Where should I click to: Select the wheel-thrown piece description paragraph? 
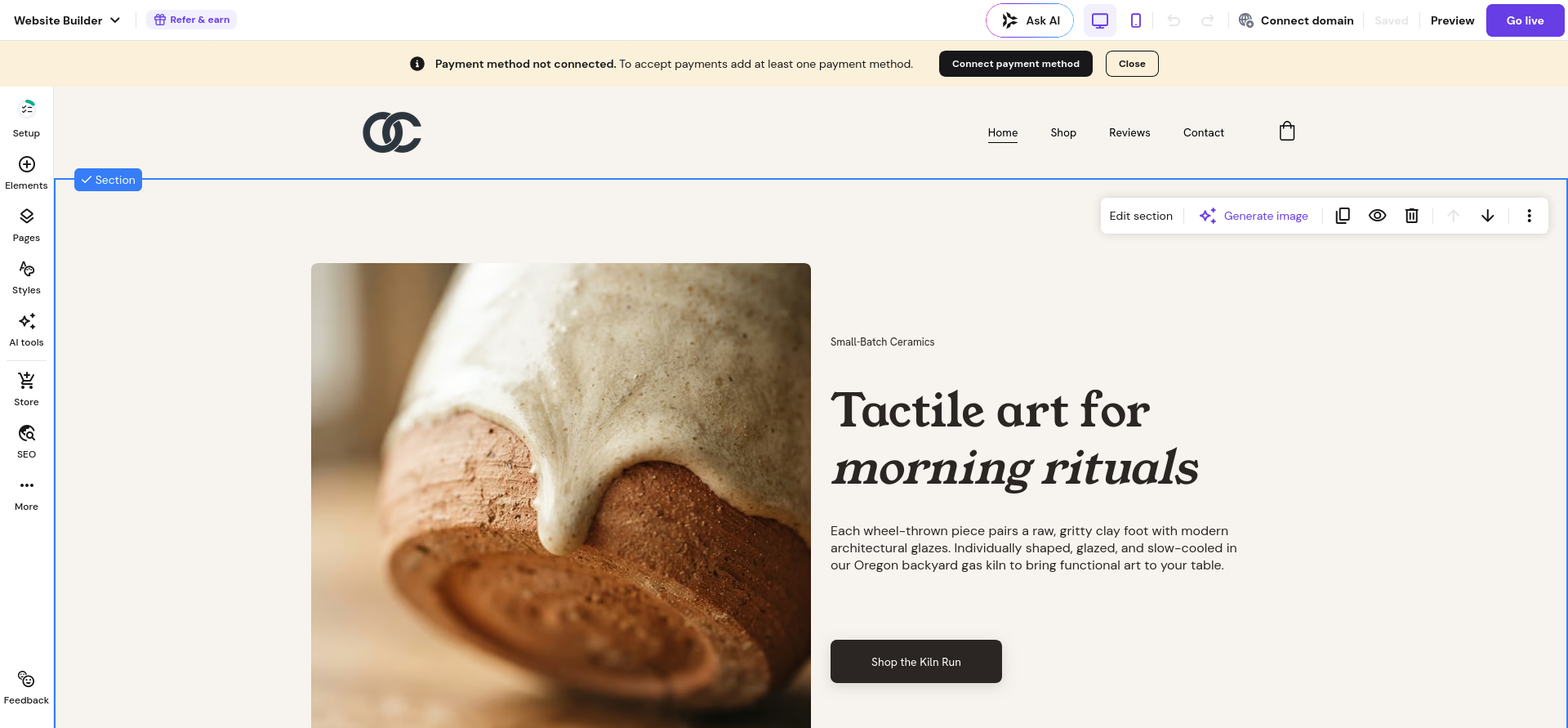pyautogui.click(x=1034, y=548)
